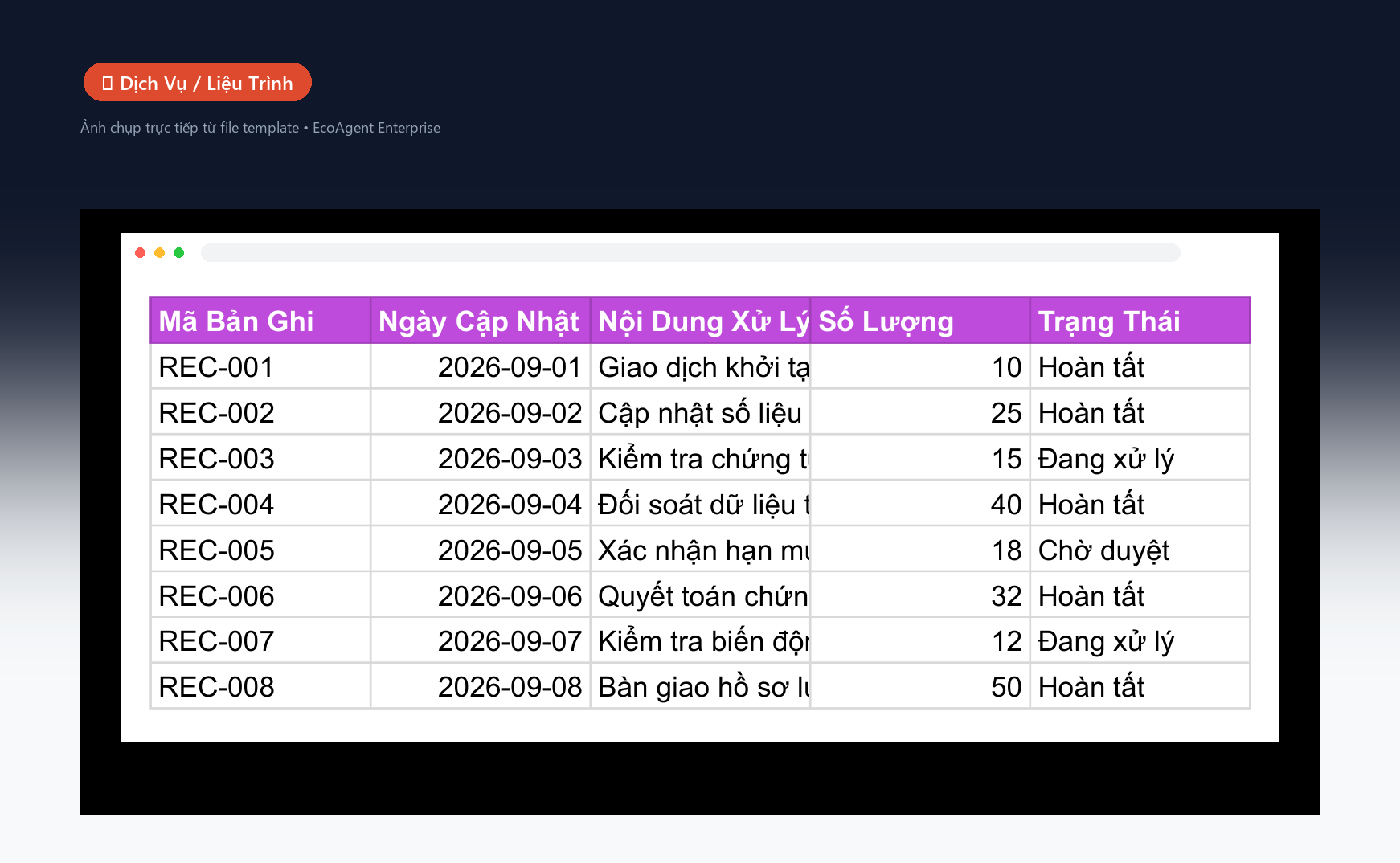Select date cell 2026-09-07
This screenshot has width=1400, height=863.
[481, 640]
